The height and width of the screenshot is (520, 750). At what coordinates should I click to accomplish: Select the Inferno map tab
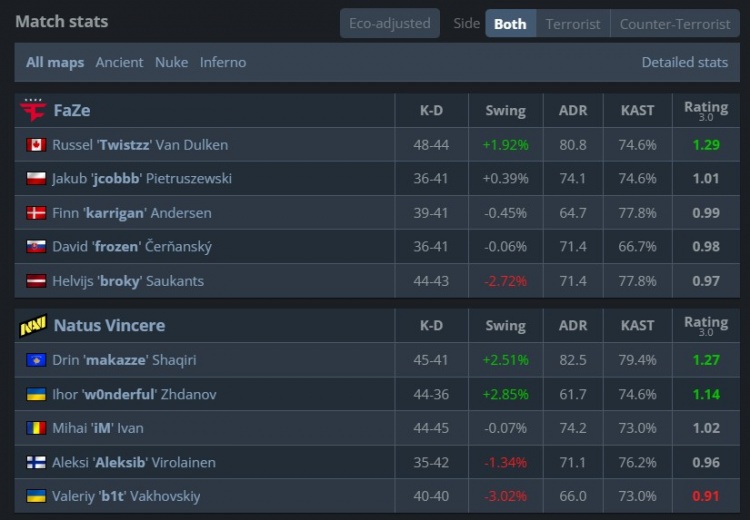[223, 62]
